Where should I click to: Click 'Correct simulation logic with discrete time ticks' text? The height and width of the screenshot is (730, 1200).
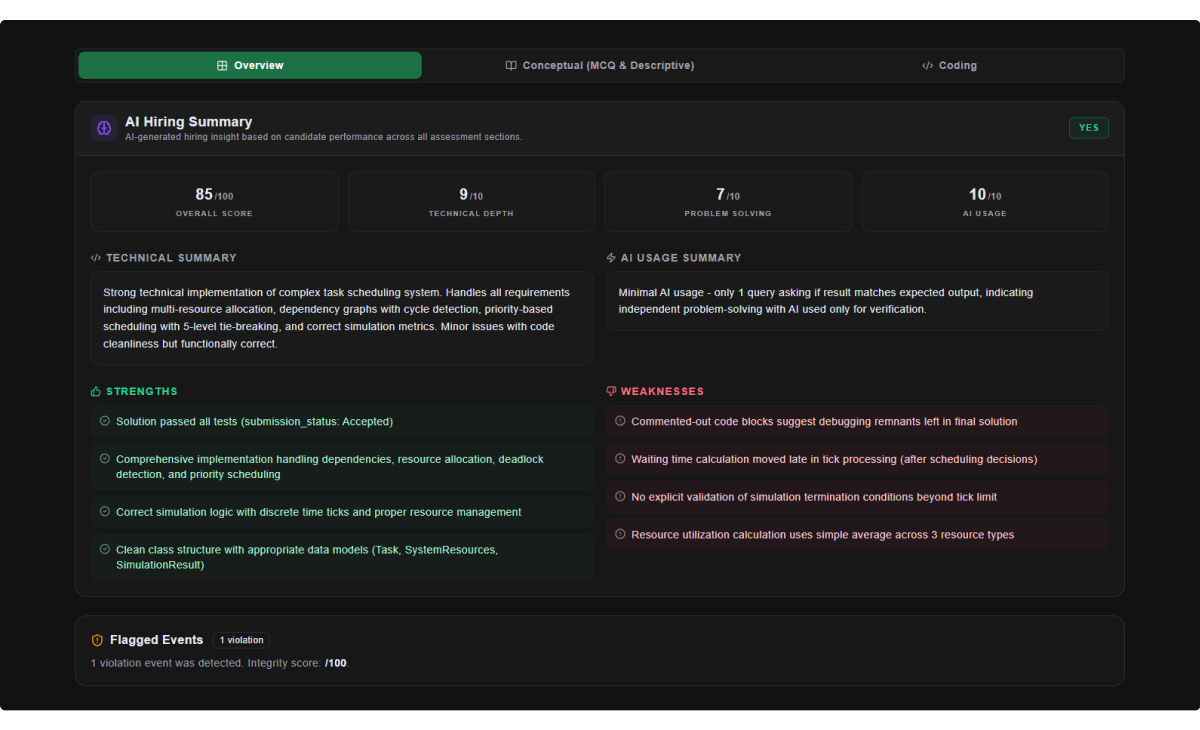(x=319, y=512)
